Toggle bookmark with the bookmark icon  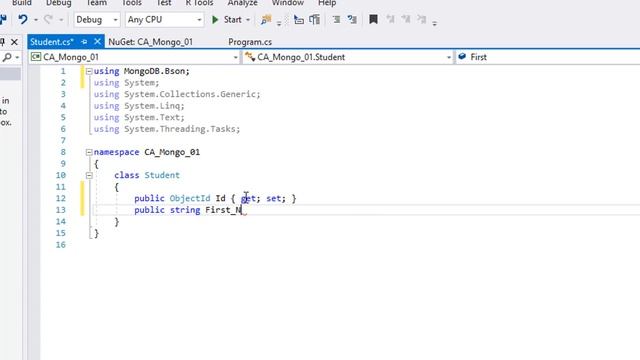(373, 19)
